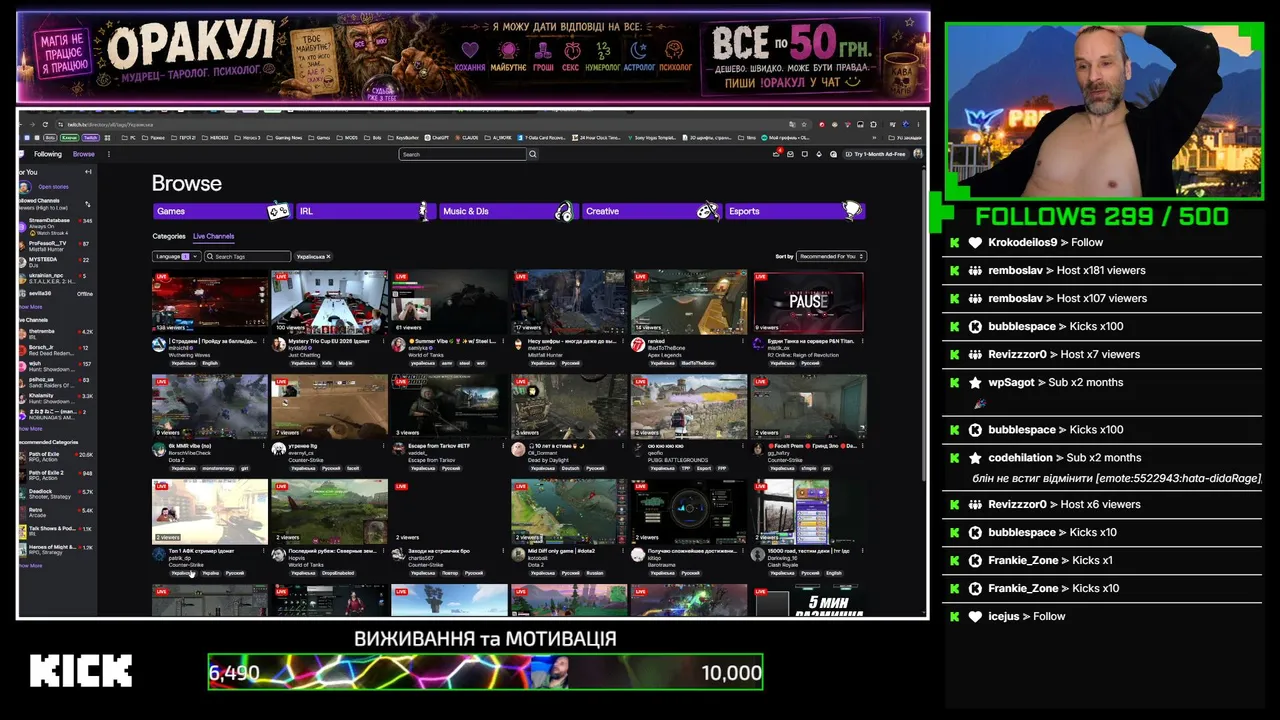This screenshot has width=1280, height=720.
Task: Reload the browser page
Action: coord(45,124)
